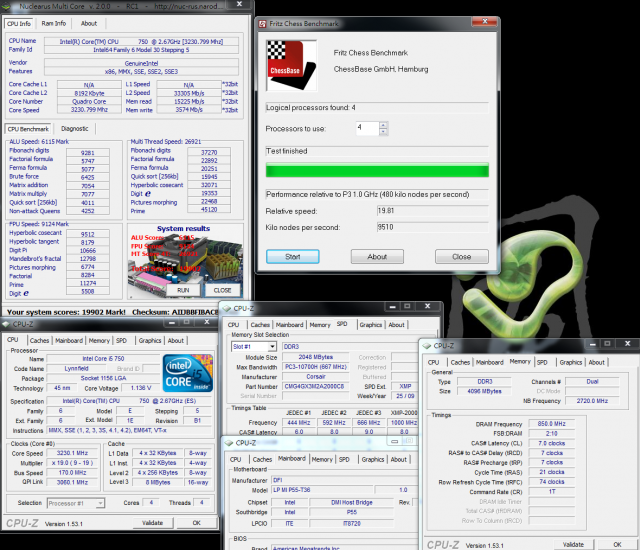Image resolution: width=640 pixels, height=550 pixels.
Task: Click the Channels # value Dual
Action: [x=592, y=381]
